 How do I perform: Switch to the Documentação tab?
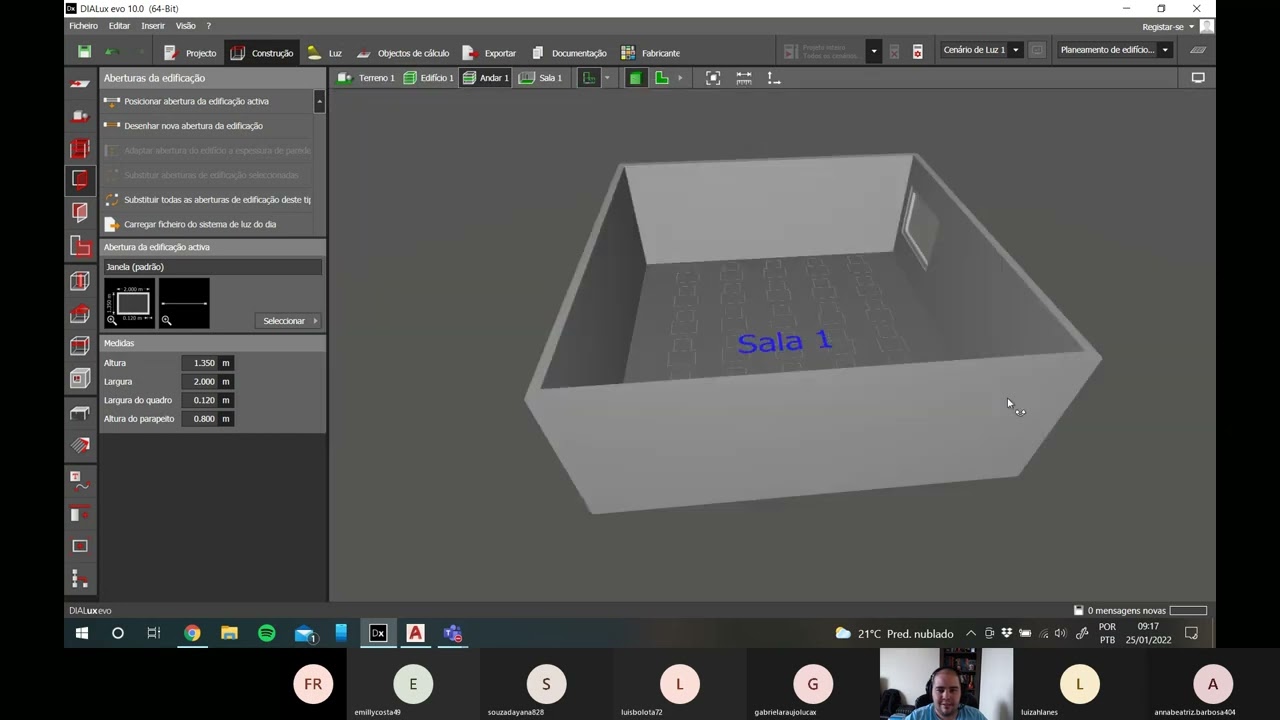click(568, 53)
